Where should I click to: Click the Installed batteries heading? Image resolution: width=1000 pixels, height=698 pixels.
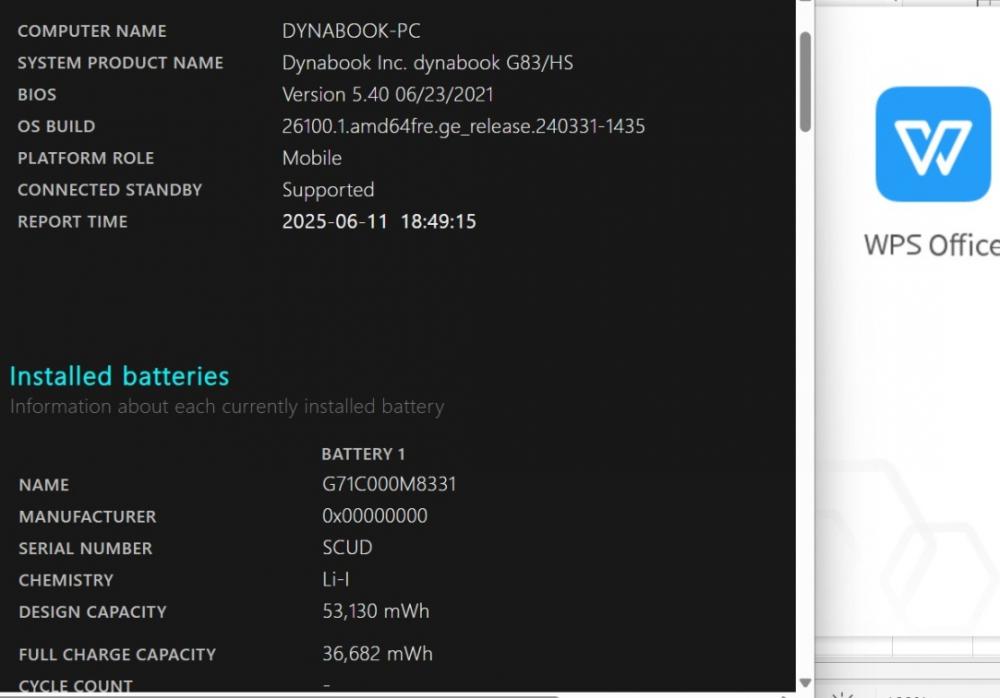click(x=119, y=376)
